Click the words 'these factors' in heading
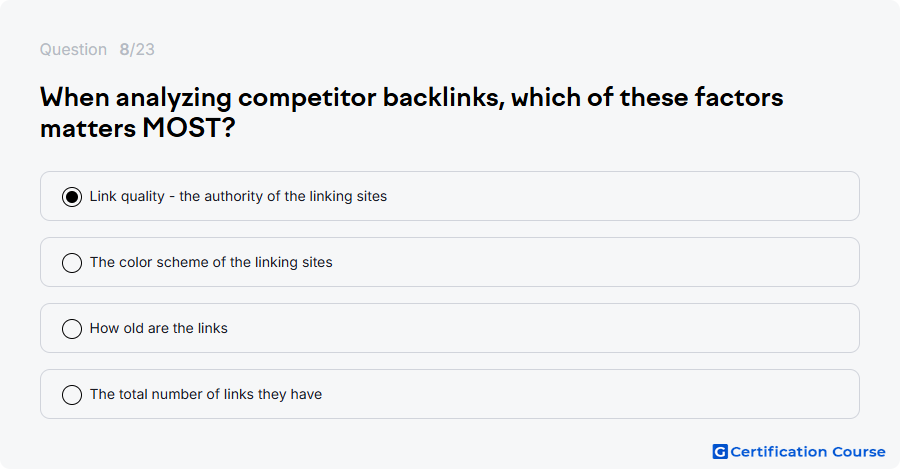This screenshot has width=900, height=469. [701, 98]
